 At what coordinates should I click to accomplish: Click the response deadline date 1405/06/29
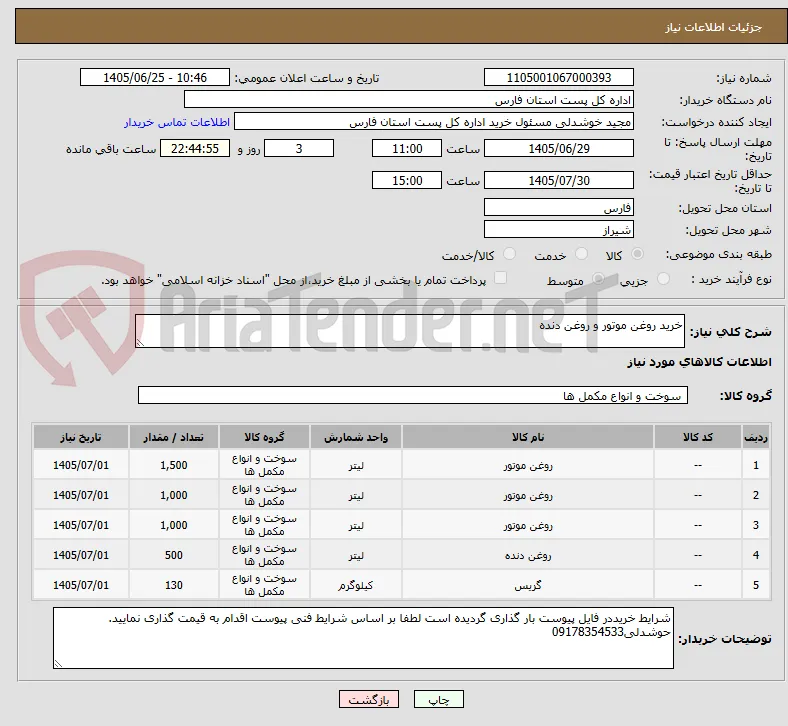click(559, 148)
